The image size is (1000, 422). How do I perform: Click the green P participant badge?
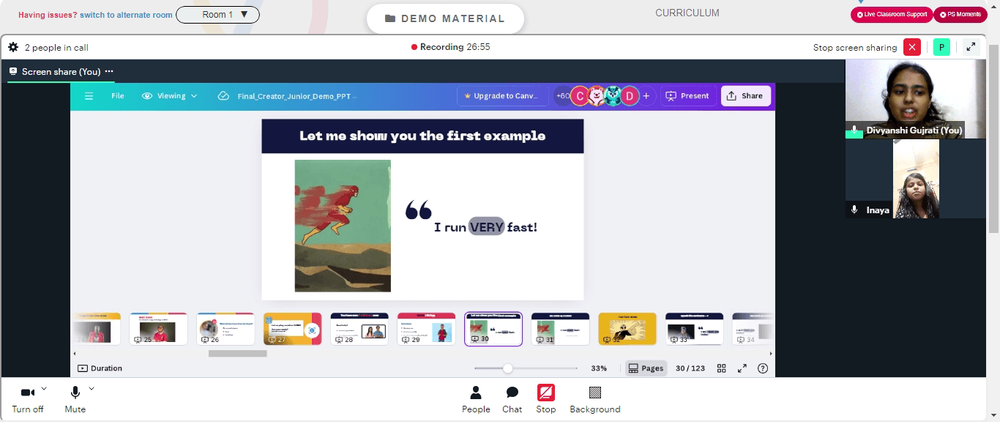(x=941, y=47)
